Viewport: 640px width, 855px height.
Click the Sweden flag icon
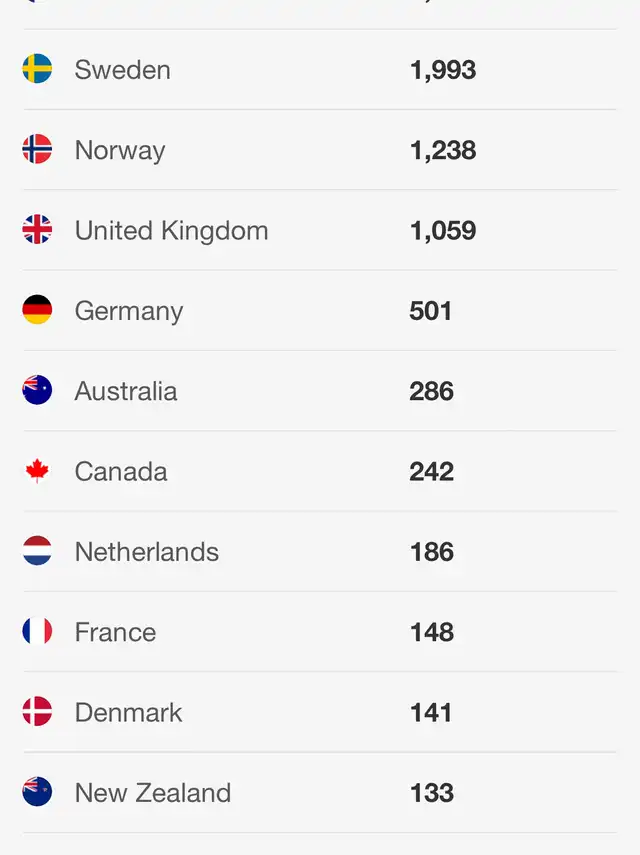37,69
